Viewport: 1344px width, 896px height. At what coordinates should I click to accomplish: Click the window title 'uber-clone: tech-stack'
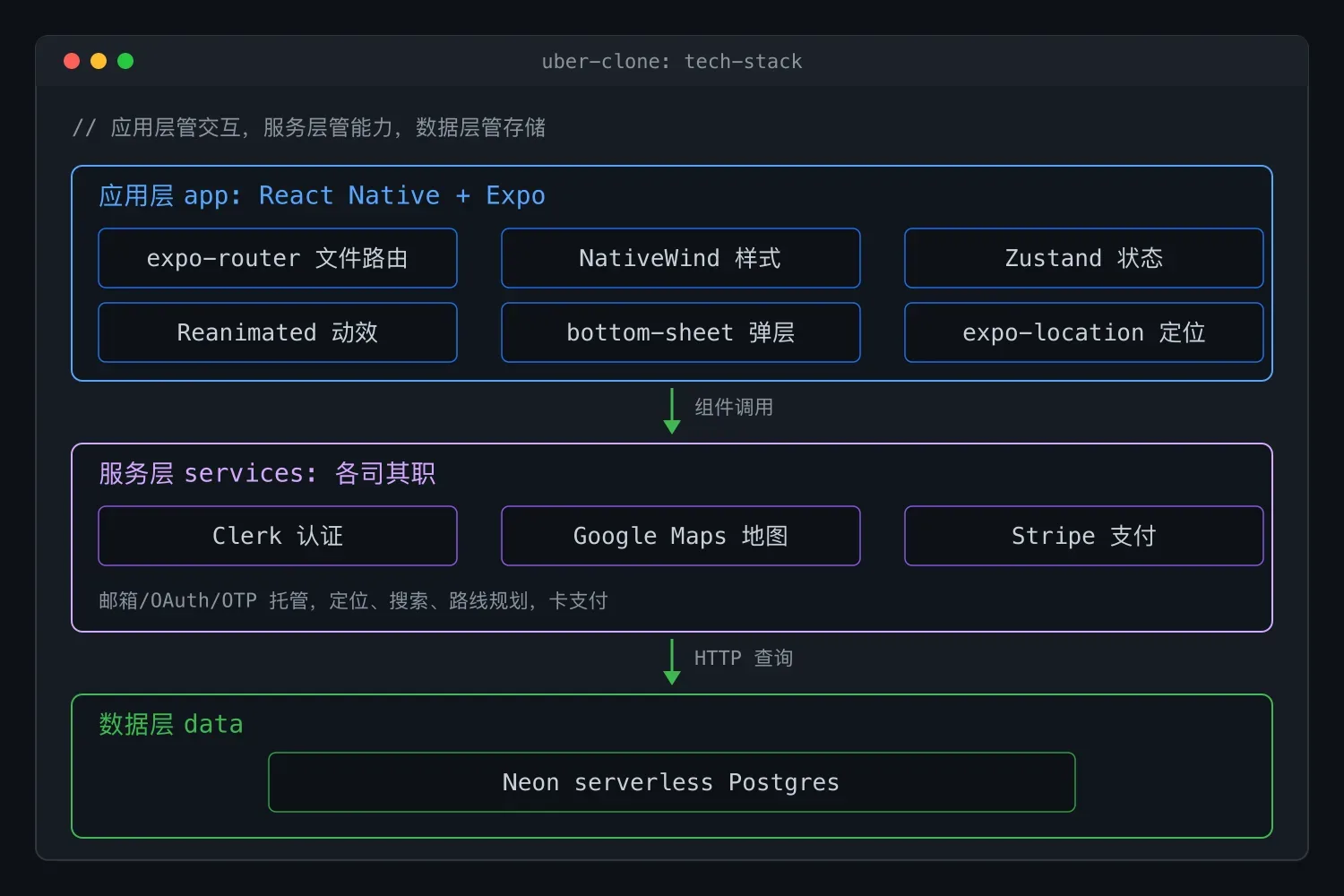[672, 61]
